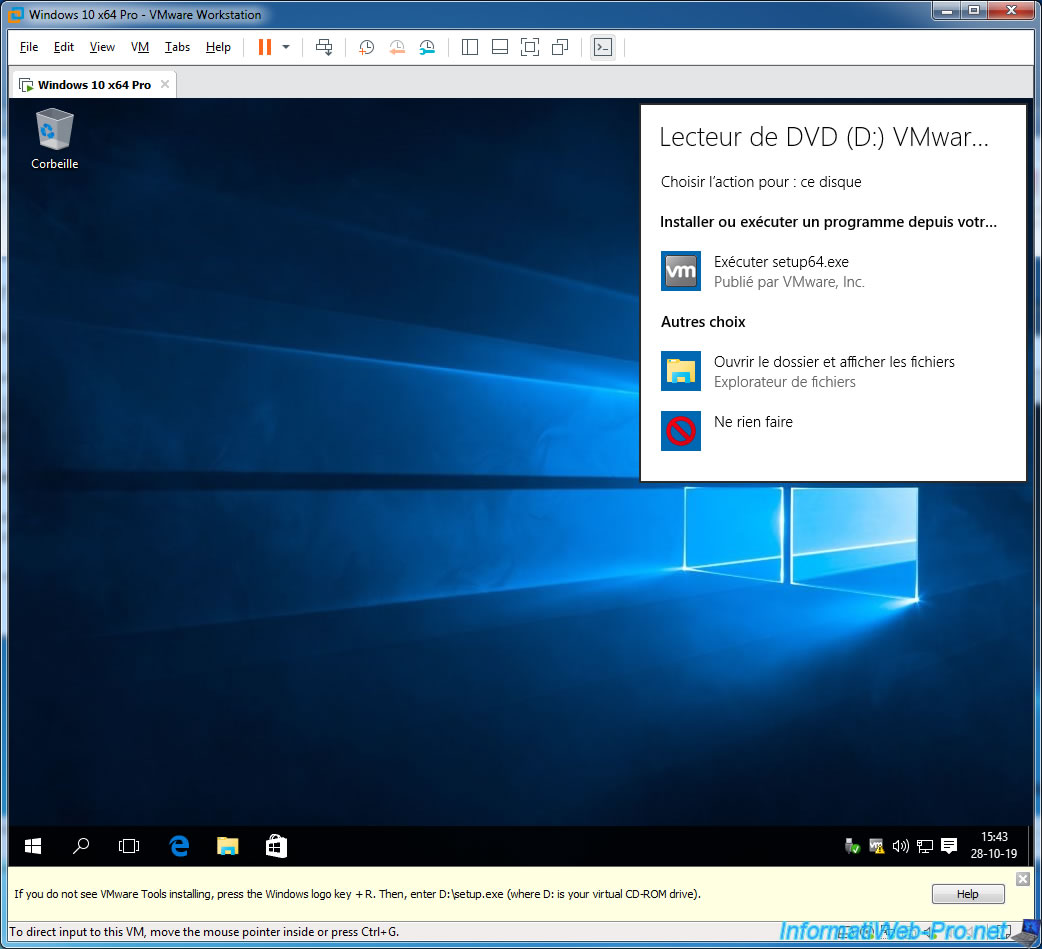Select the Corbeille recycle bin icon
This screenshot has width=1042, height=949.
(x=54, y=139)
